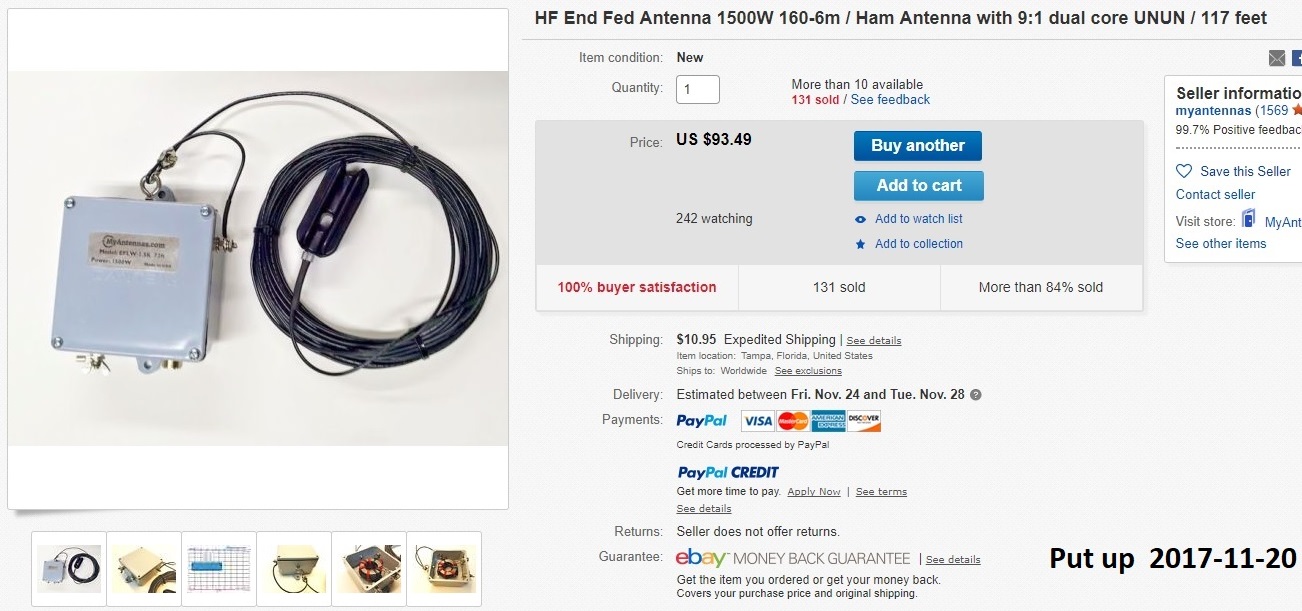Image resolution: width=1302 pixels, height=611 pixels.
Task: Open the Contact seller link
Action: click(1215, 195)
